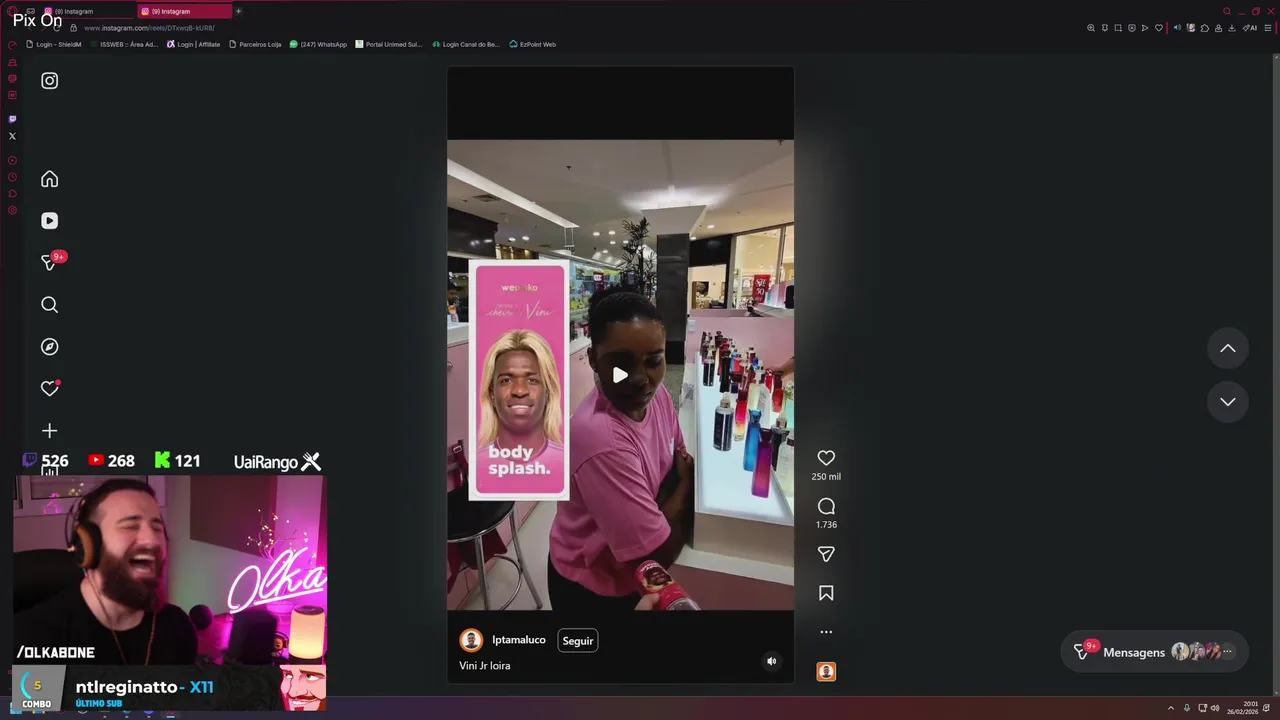Open Direct messages icon in the sidebar
Image resolution: width=1280 pixels, height=720 pixels.
click(x=49, y=262)
